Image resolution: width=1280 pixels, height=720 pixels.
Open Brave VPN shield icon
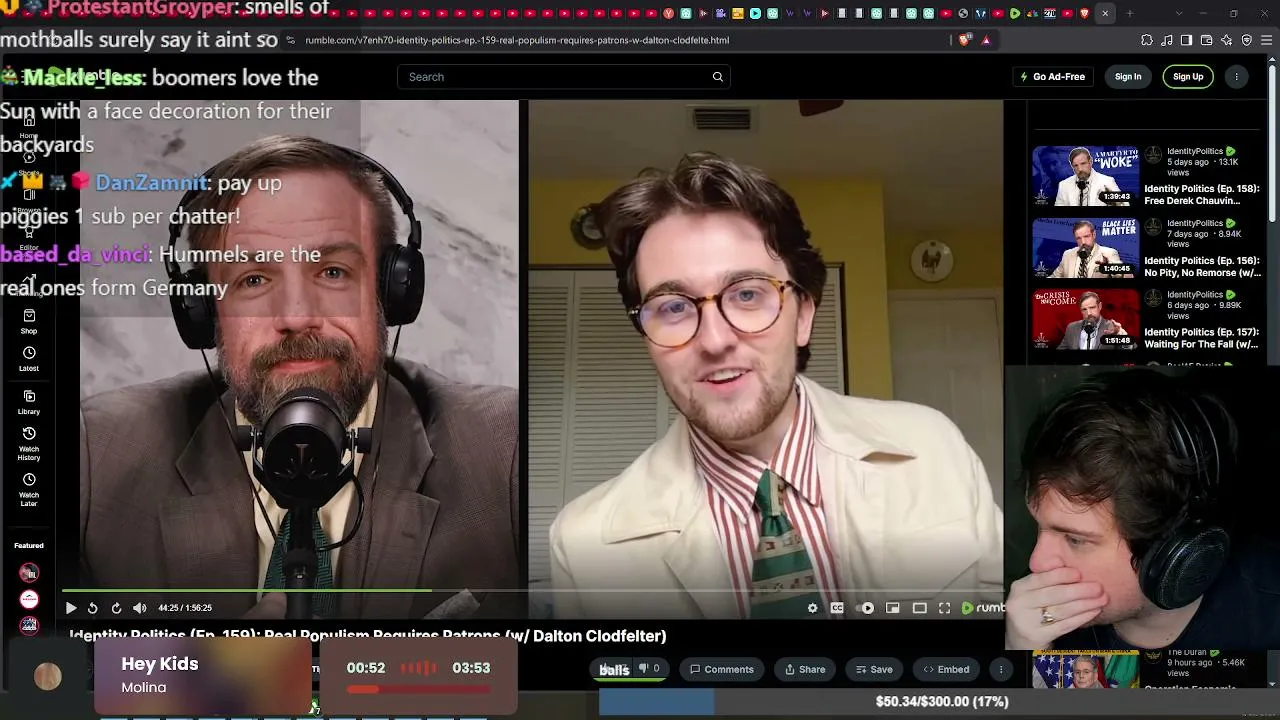click(x=1247, y=40)
